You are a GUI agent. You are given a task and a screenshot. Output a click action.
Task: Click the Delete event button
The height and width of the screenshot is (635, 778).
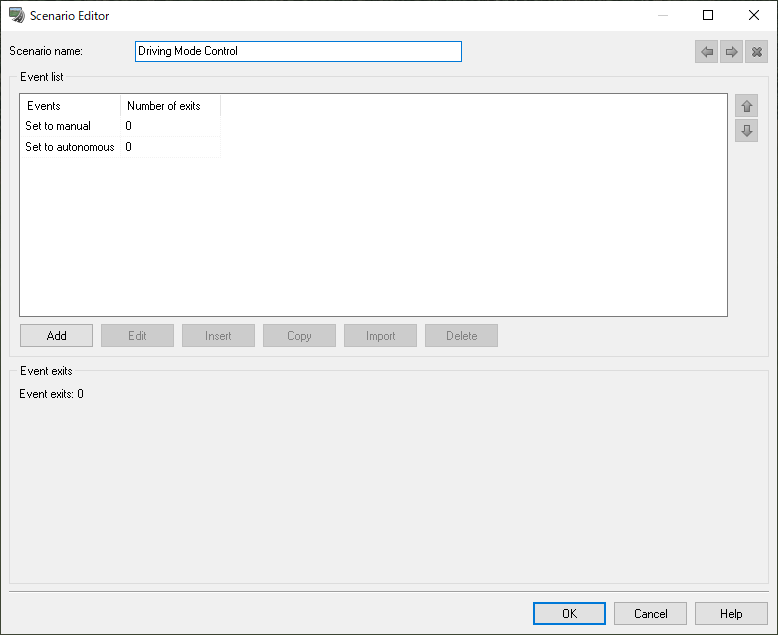pyautogui.click(x=461, y=336)
